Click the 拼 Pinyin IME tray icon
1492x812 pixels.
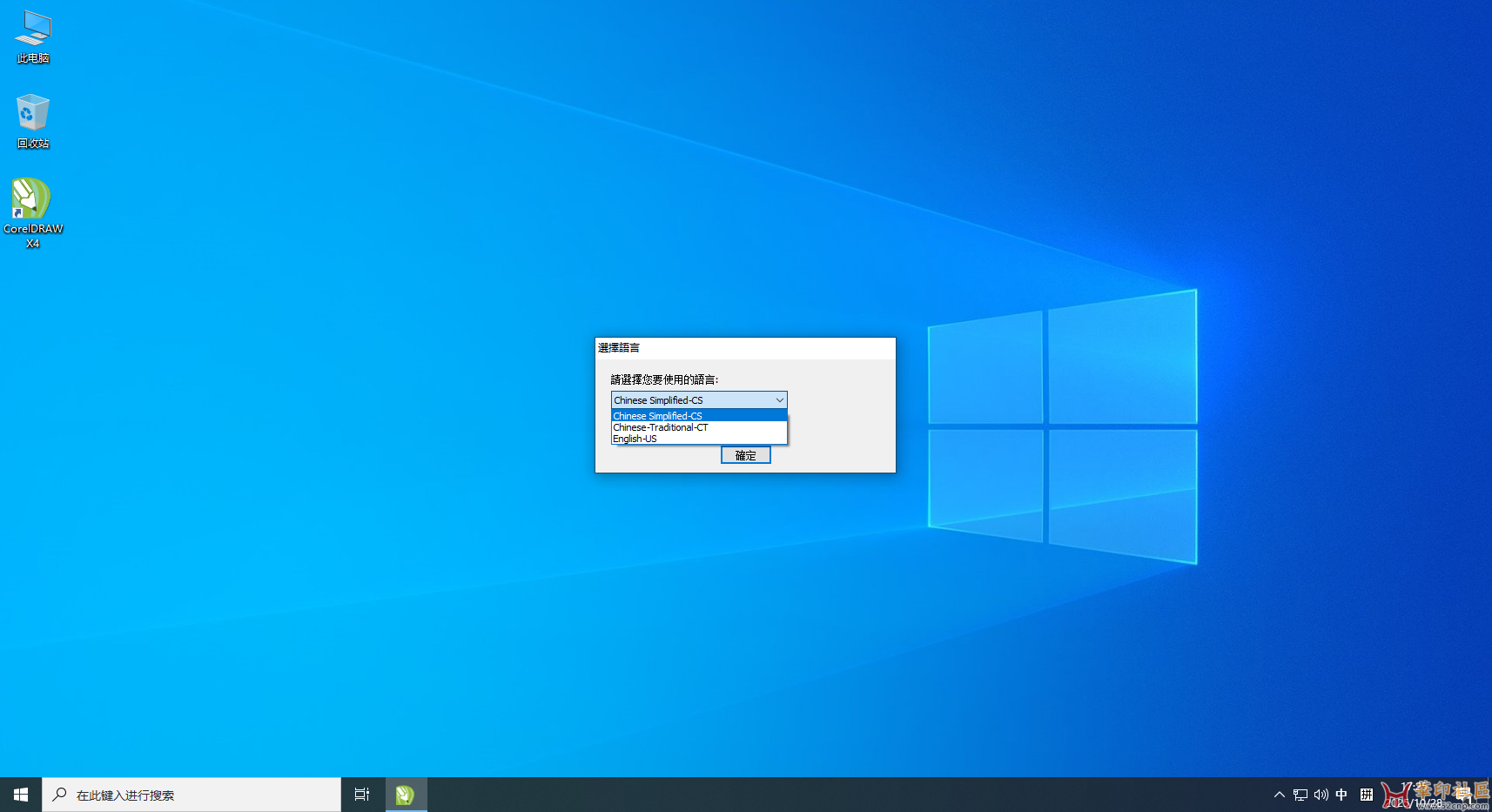[x=1366, y=794]
